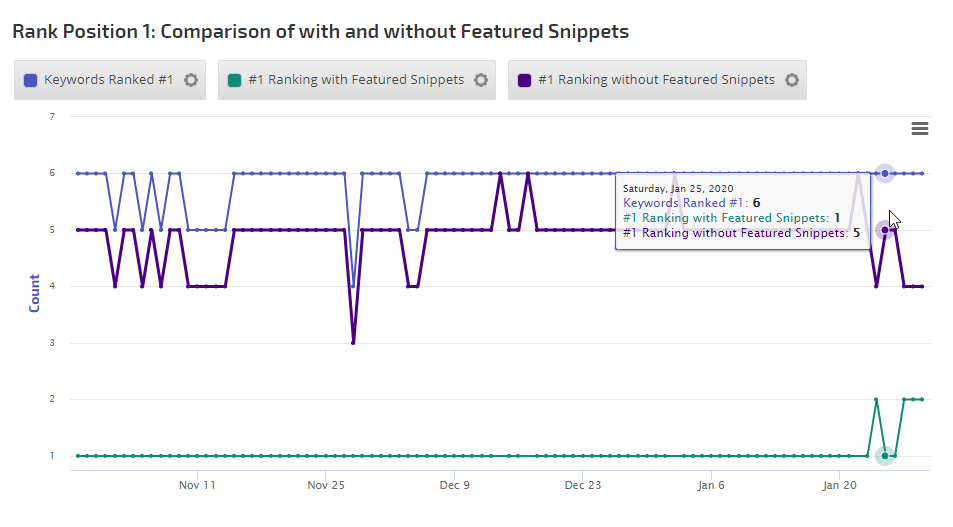The width and height of the screenshot is (953, 527).
Task: Click gear icon for With Featured Snippets series
Action: (x=480, y=80)
